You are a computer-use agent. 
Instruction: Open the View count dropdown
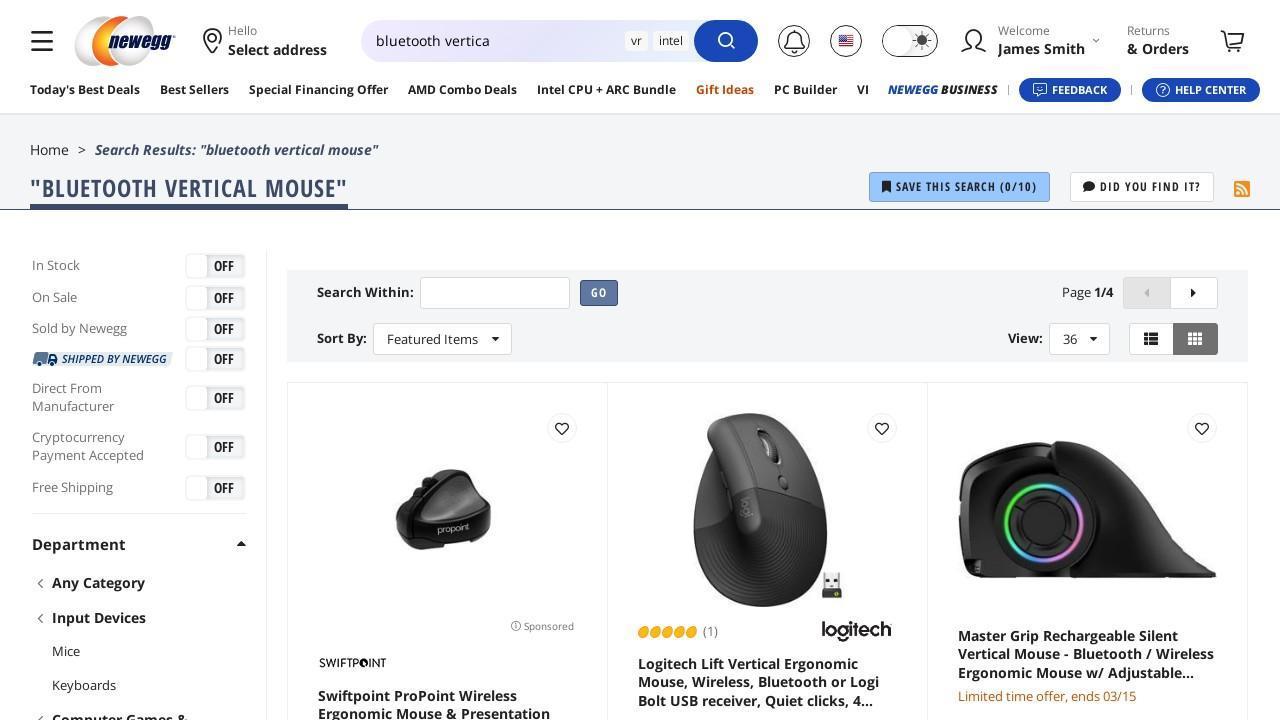pos(1079,339)
